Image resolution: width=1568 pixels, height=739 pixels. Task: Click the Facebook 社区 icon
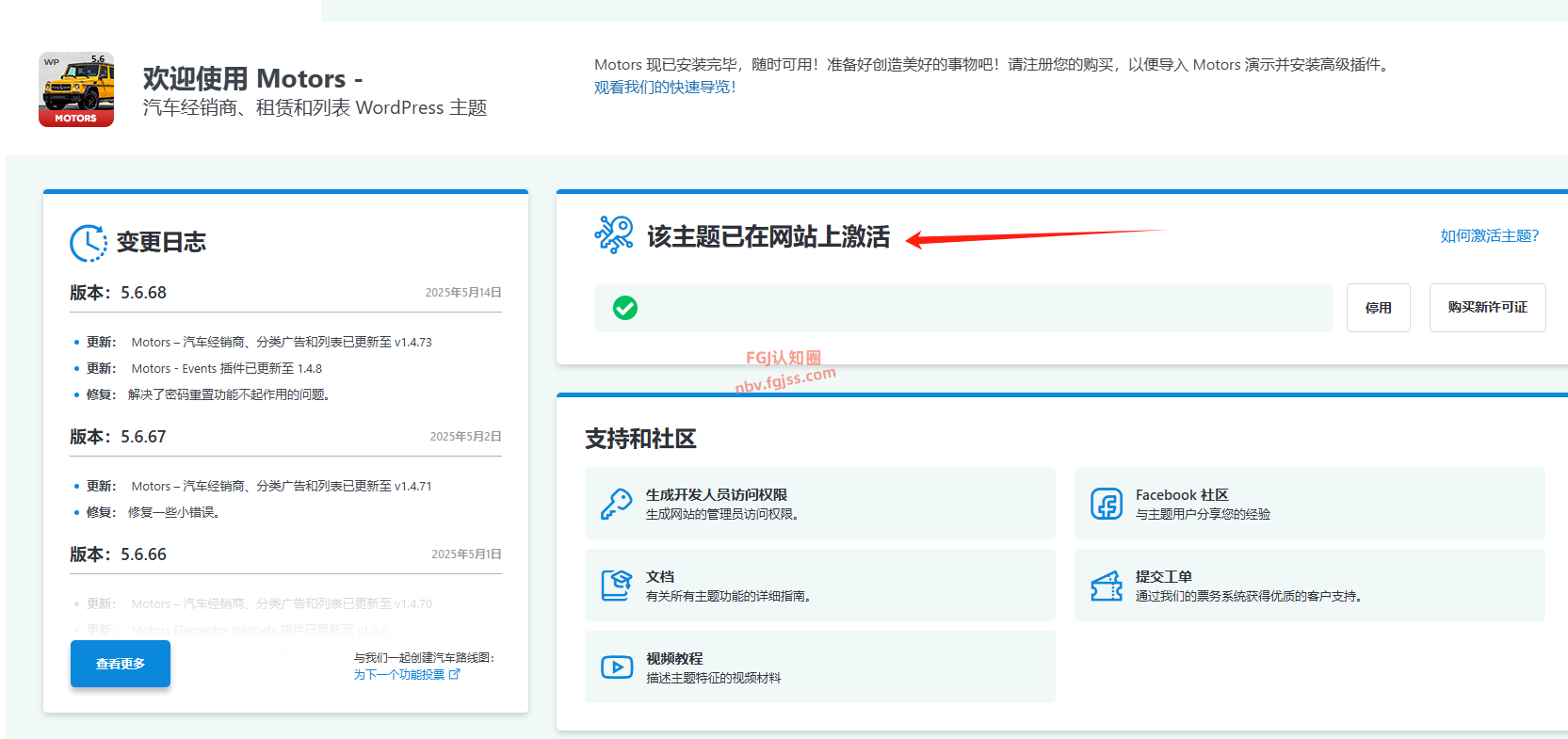coord(1107,504)
